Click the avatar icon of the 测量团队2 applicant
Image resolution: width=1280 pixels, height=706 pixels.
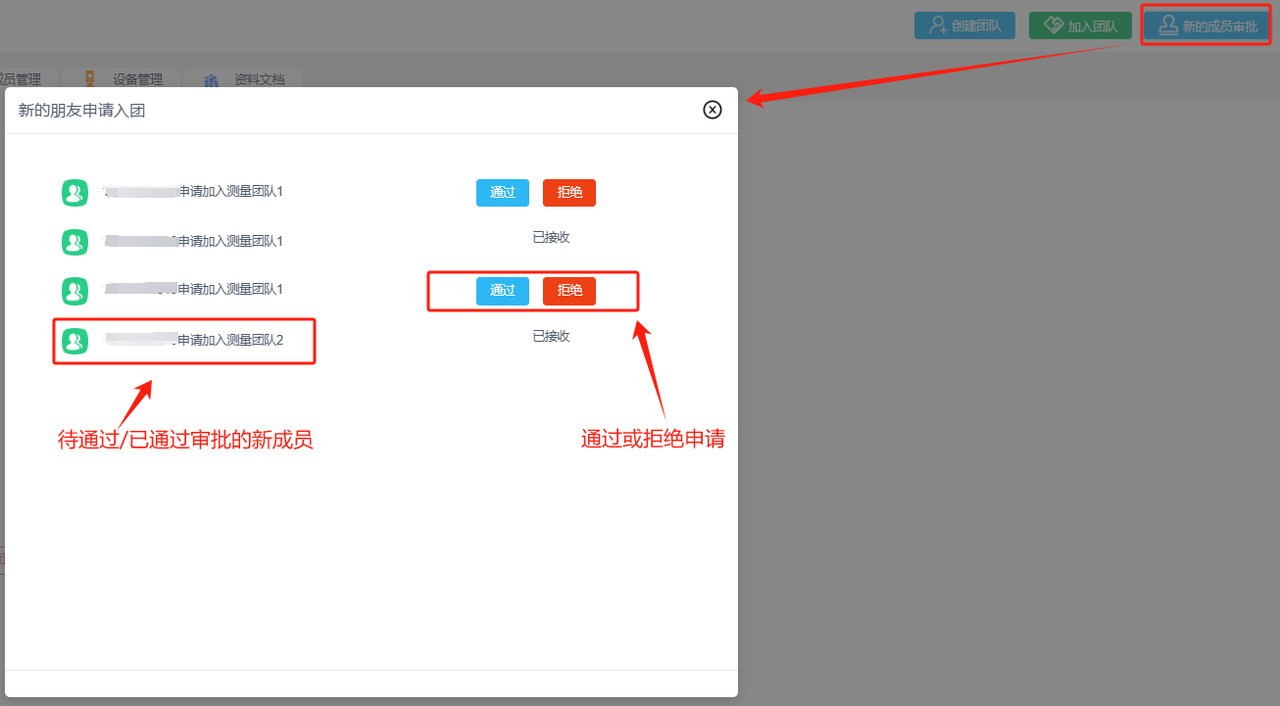coord(75,341)
